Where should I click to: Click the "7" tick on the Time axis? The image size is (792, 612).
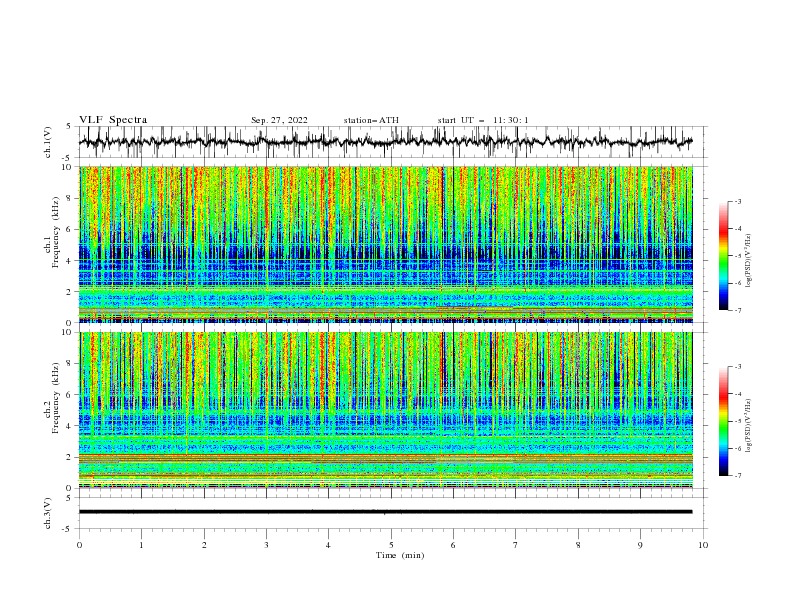coord(516,545)
